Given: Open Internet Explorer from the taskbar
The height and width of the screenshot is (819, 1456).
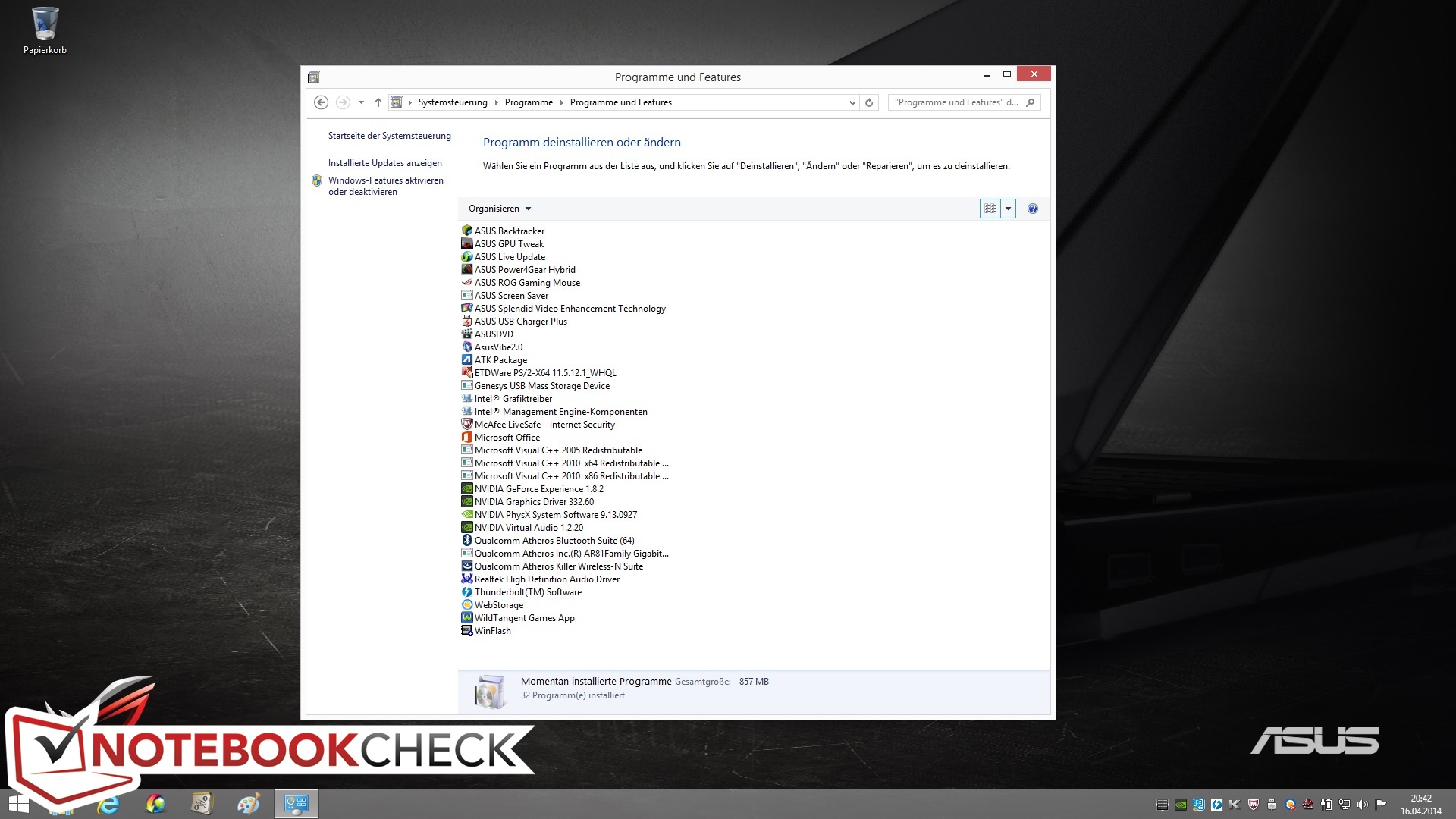Looking at the screenshot, I should pyautogui.click(x=108, y=804).
